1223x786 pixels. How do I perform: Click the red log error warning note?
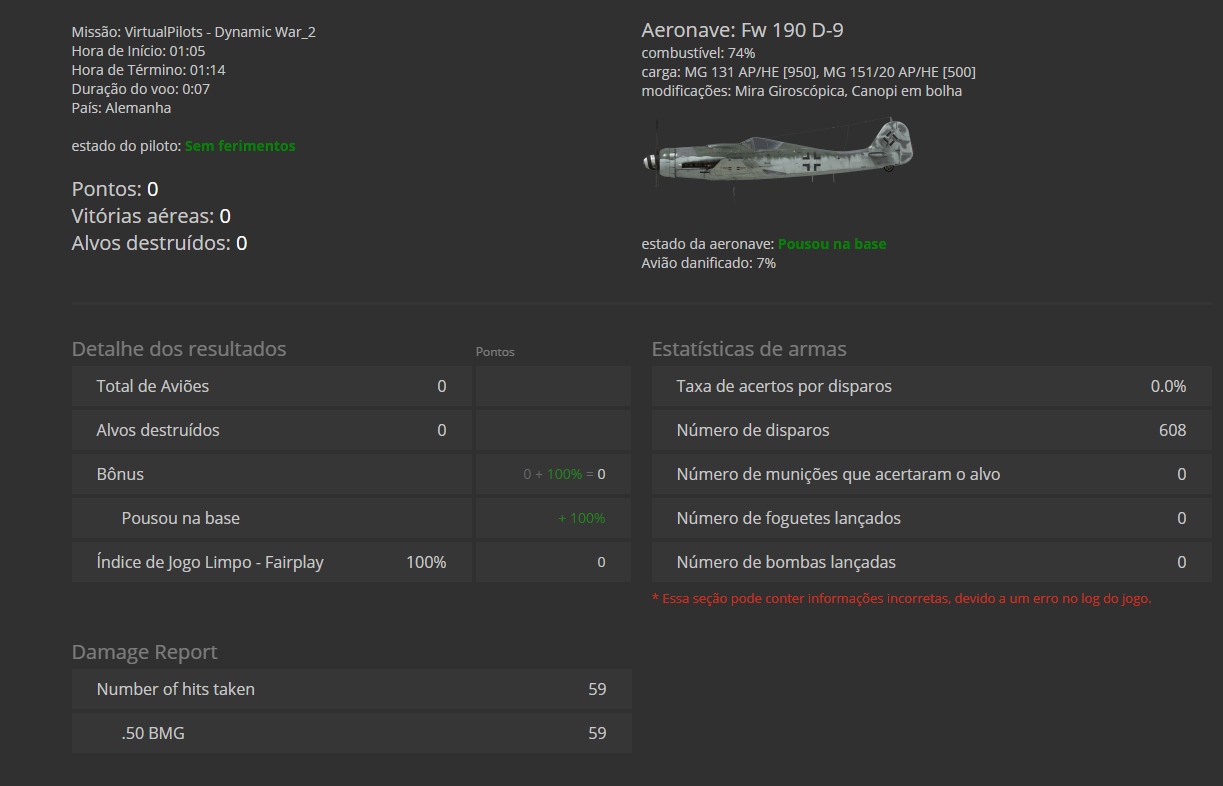[x=901, y=599]
